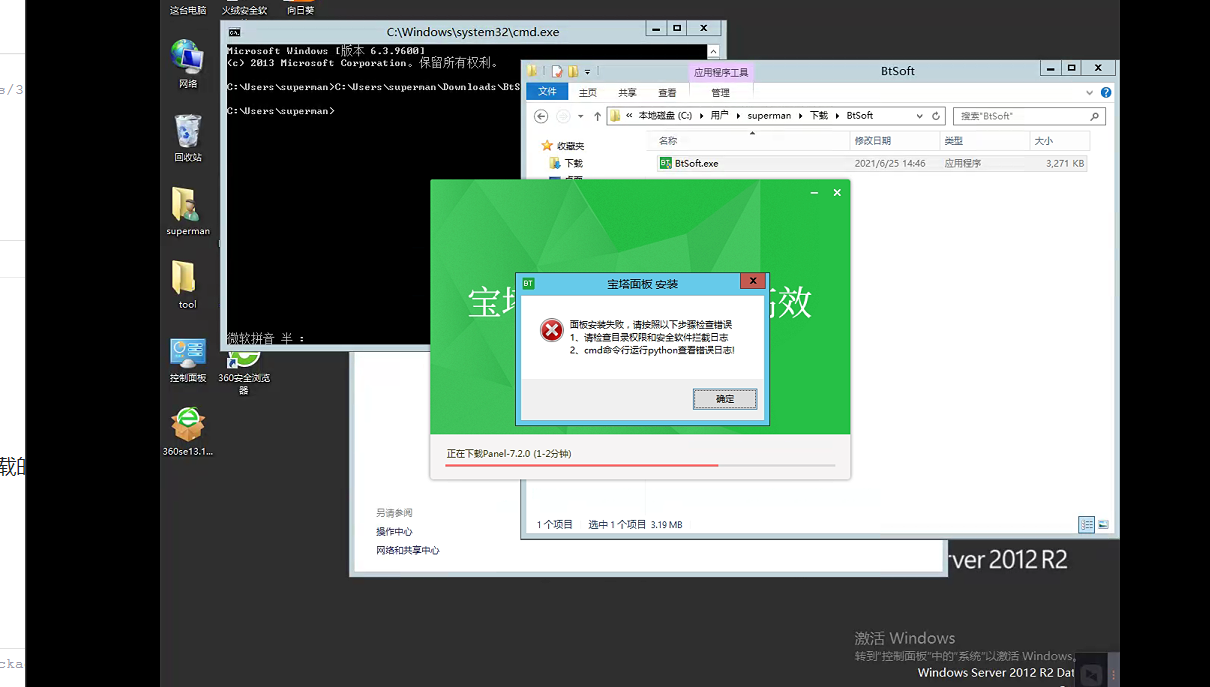
Task: Open Explorer help question mark icon
Action: coord(1106,92)
